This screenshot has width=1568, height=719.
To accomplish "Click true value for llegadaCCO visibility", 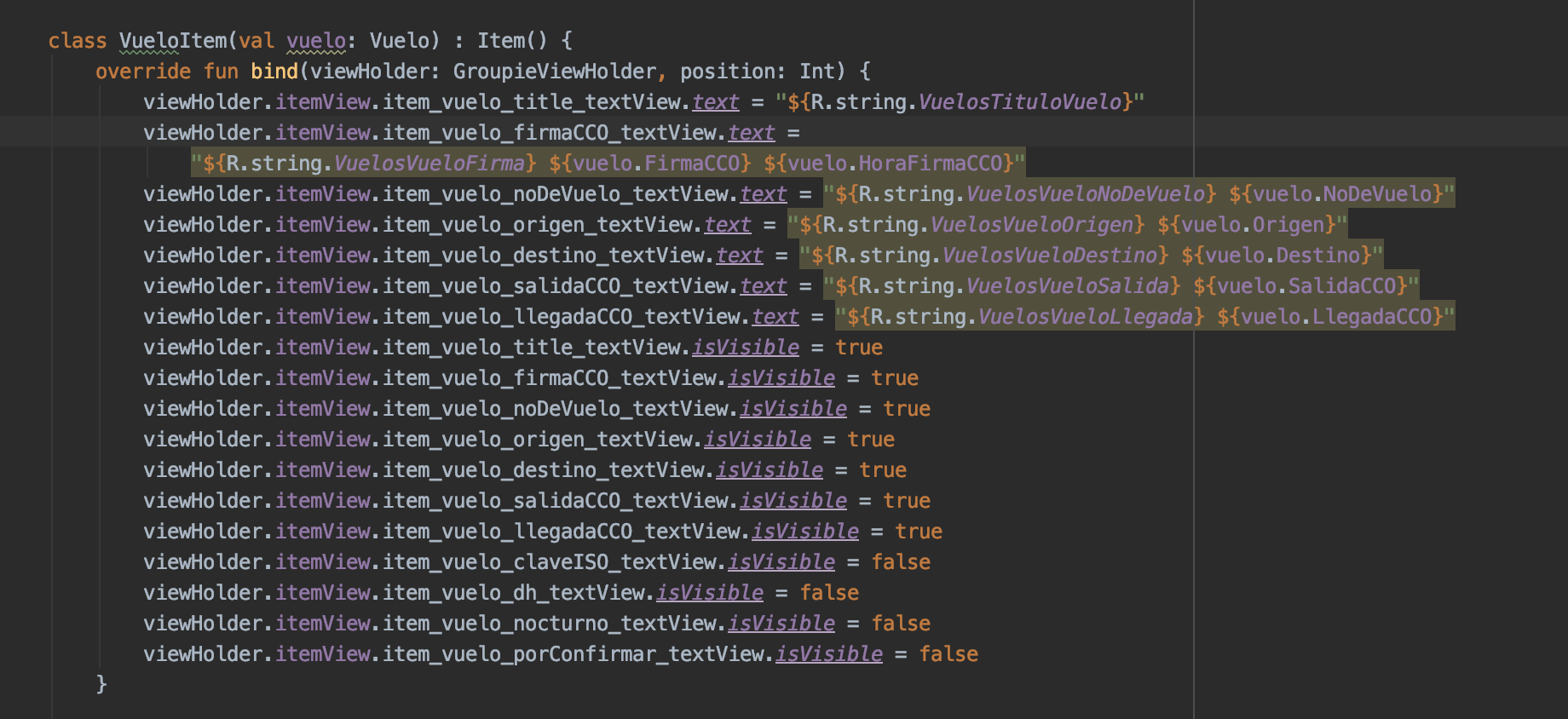I will click(918, 532).
